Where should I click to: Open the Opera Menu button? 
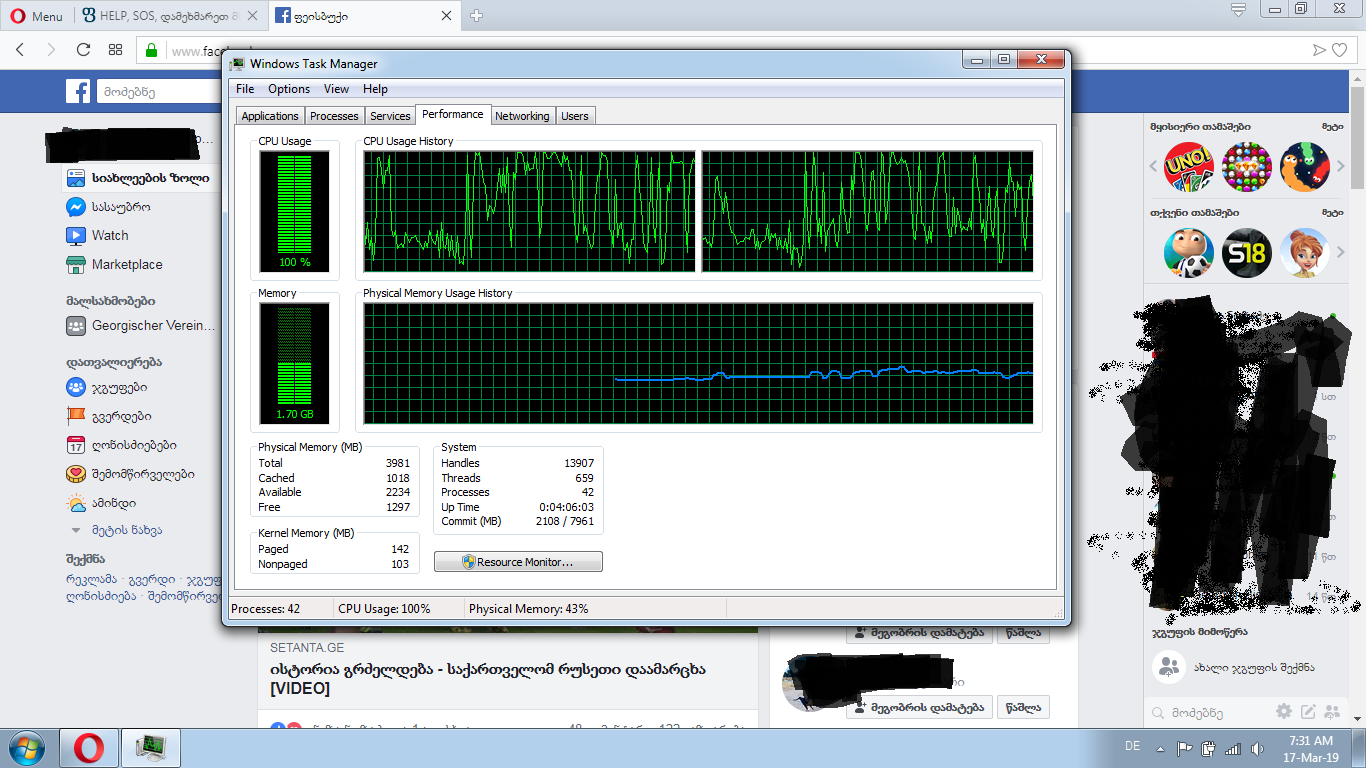pos(37,16)
